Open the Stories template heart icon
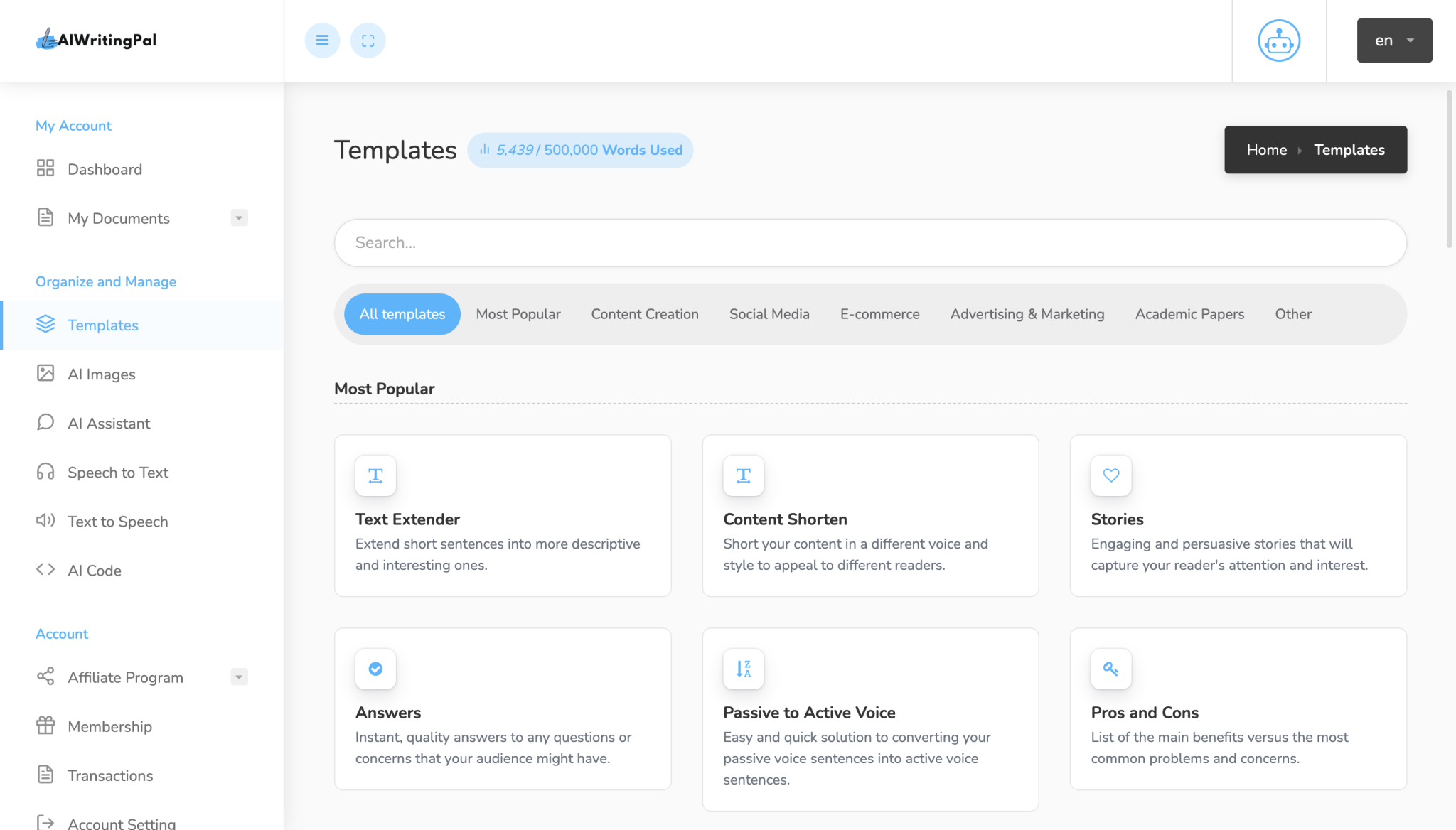 [x=1110, y=475]
